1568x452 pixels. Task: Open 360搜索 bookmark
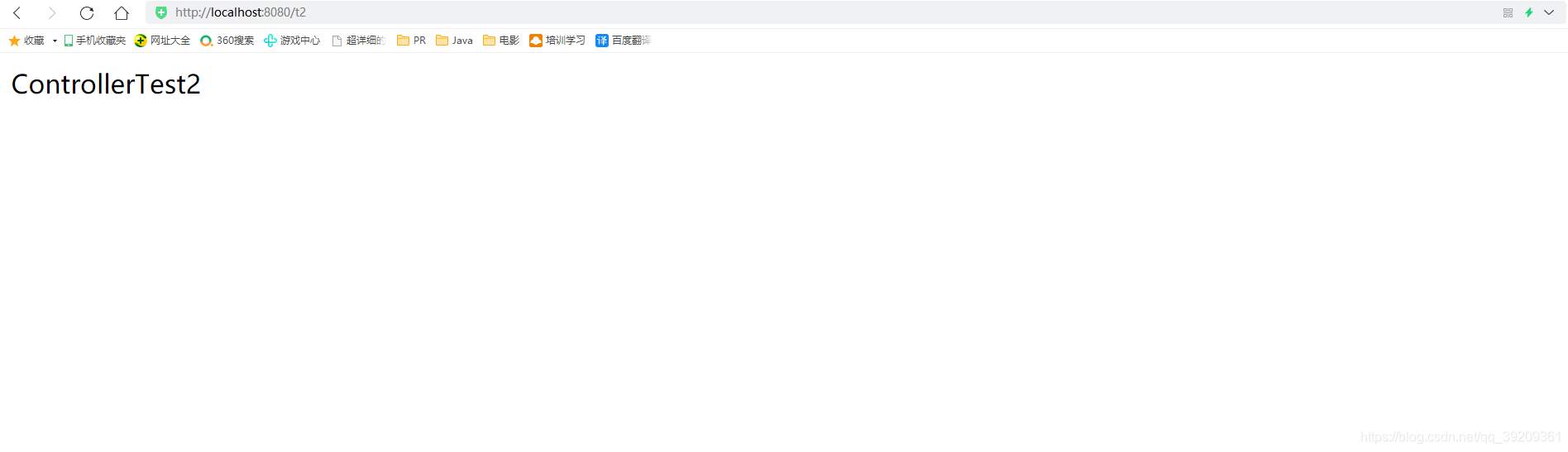click(x=227, y=41)
